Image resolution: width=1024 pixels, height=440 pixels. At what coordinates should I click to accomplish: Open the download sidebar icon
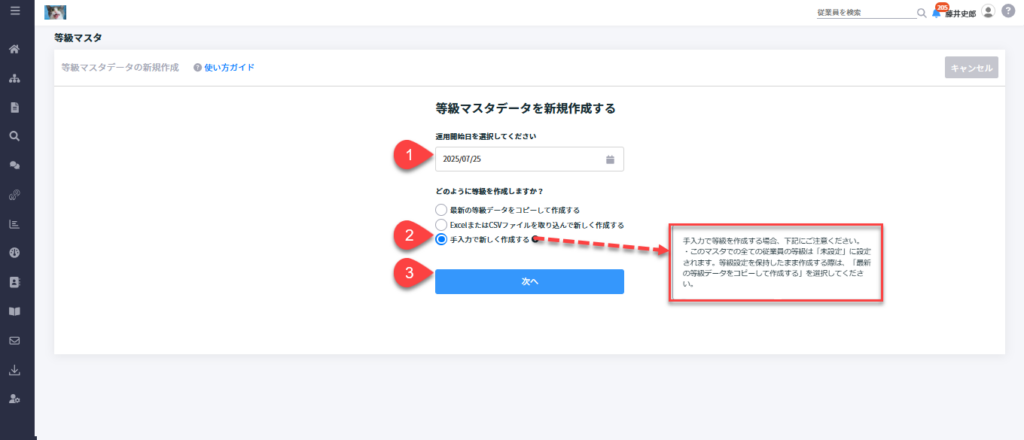(x=15, y=370)
